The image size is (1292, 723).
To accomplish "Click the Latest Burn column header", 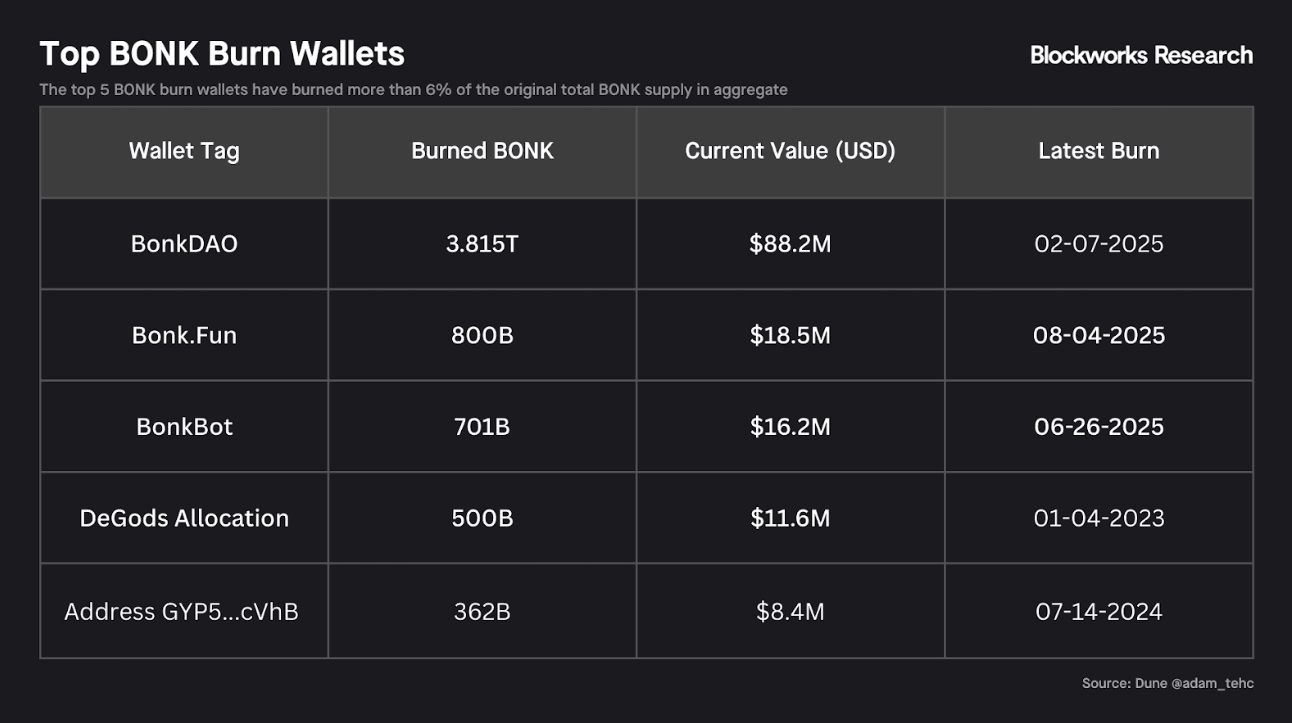I will pos(1098,151).
